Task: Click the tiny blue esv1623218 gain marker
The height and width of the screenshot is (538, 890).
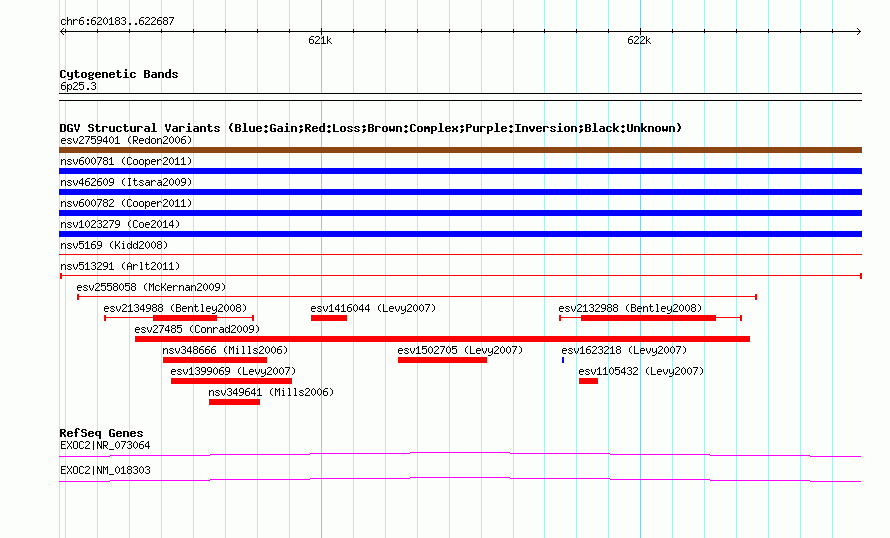Action: tap(562, 360)
